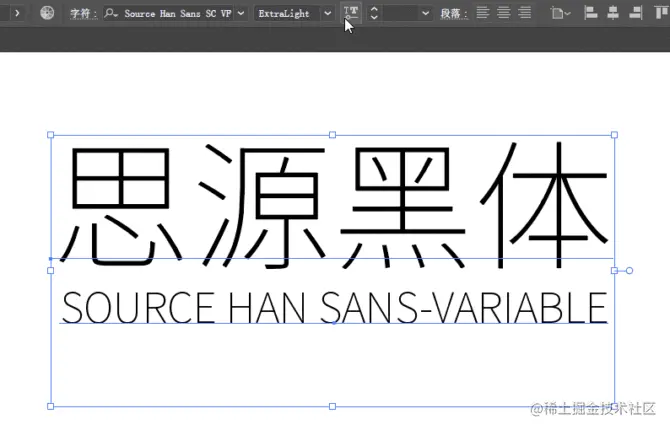Click the top-center bounding box handle
The height and width of the screenshot is (430, 670).
tap(332, 135)
